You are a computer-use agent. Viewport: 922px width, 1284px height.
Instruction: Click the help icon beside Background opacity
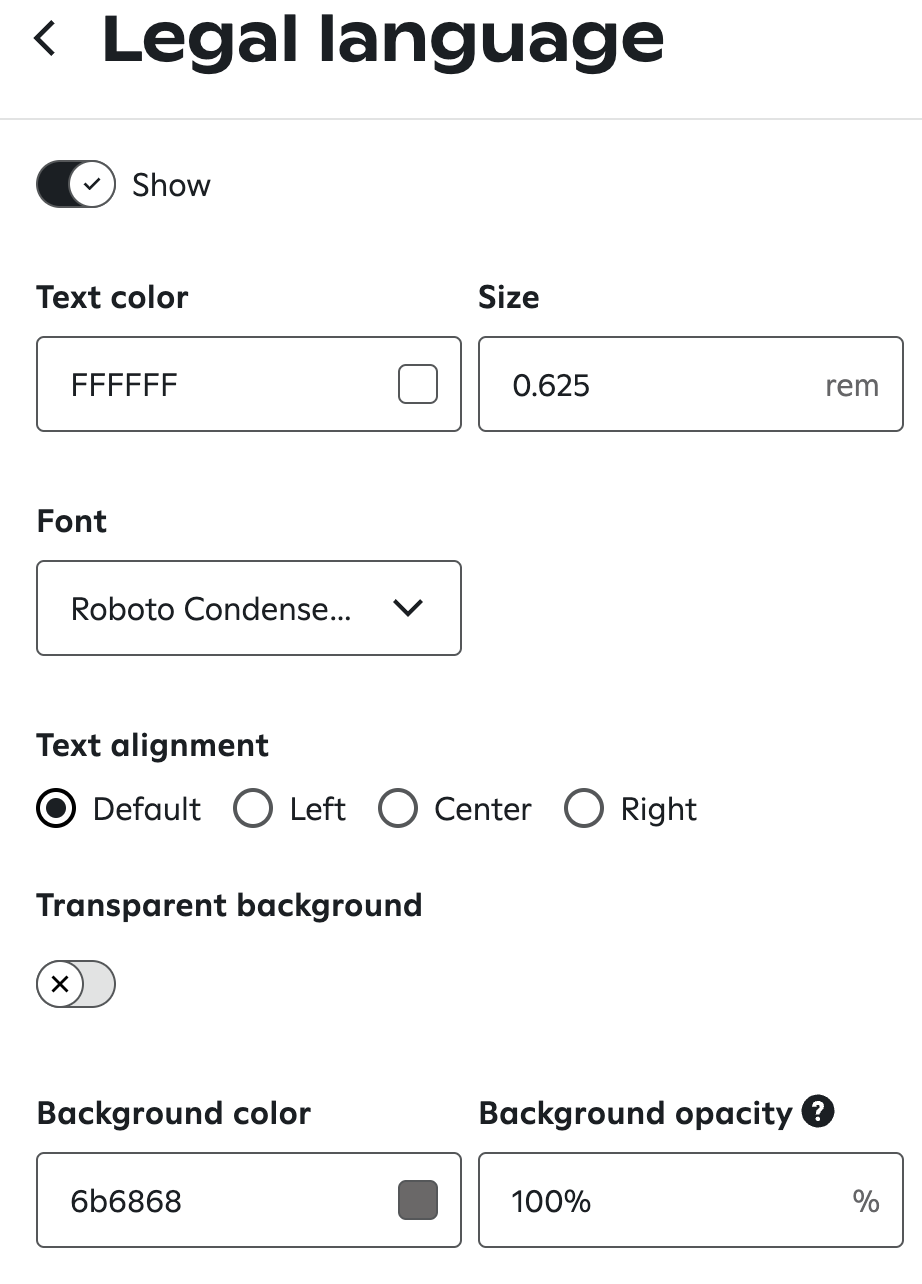tap(818, 1111)
